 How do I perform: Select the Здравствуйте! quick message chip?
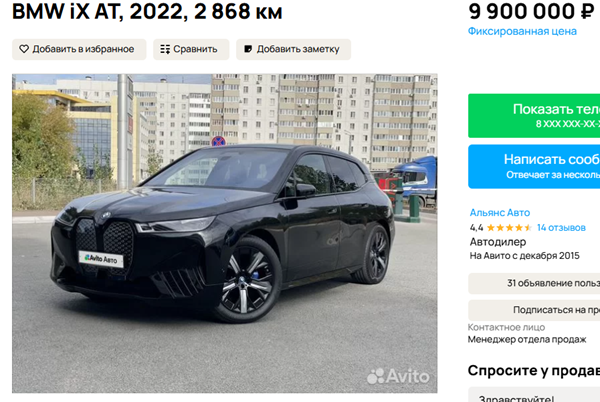pos(534,396)
